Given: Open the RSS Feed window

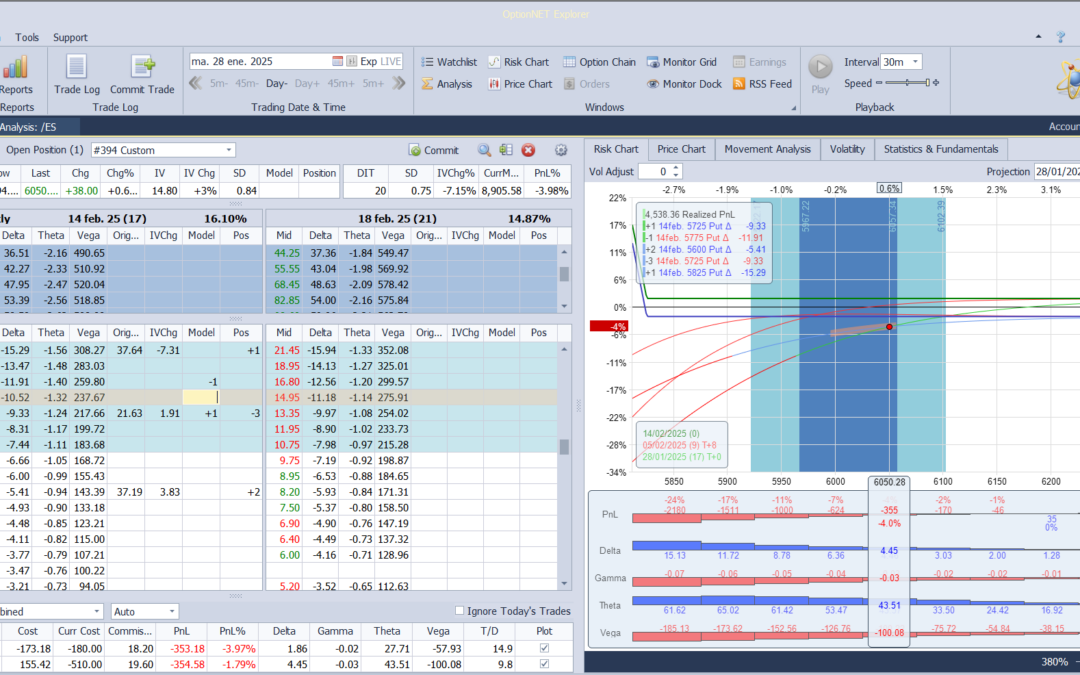Looking at the screenshot, I should pos(762,84).
